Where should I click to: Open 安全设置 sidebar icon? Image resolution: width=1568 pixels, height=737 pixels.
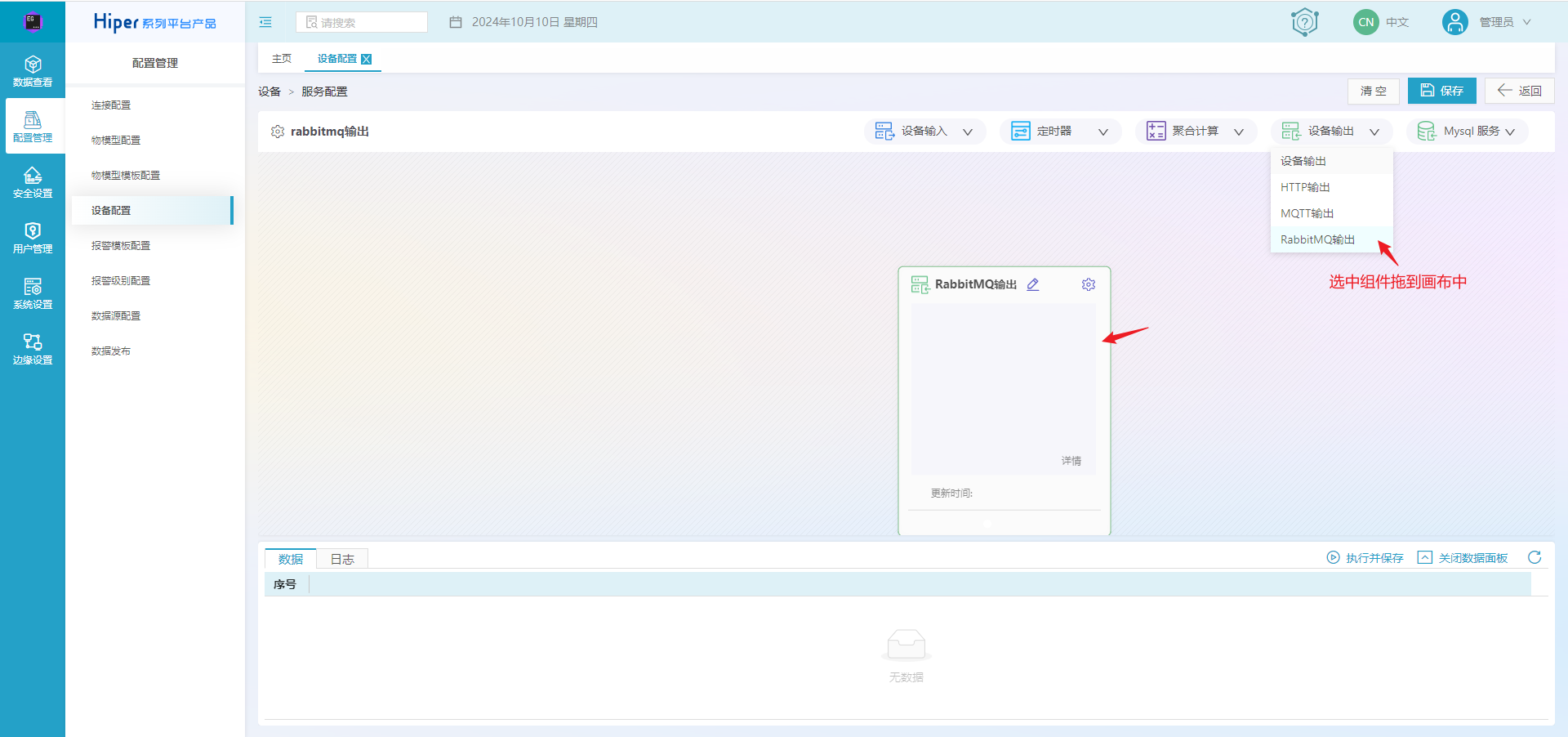point(33,182)
